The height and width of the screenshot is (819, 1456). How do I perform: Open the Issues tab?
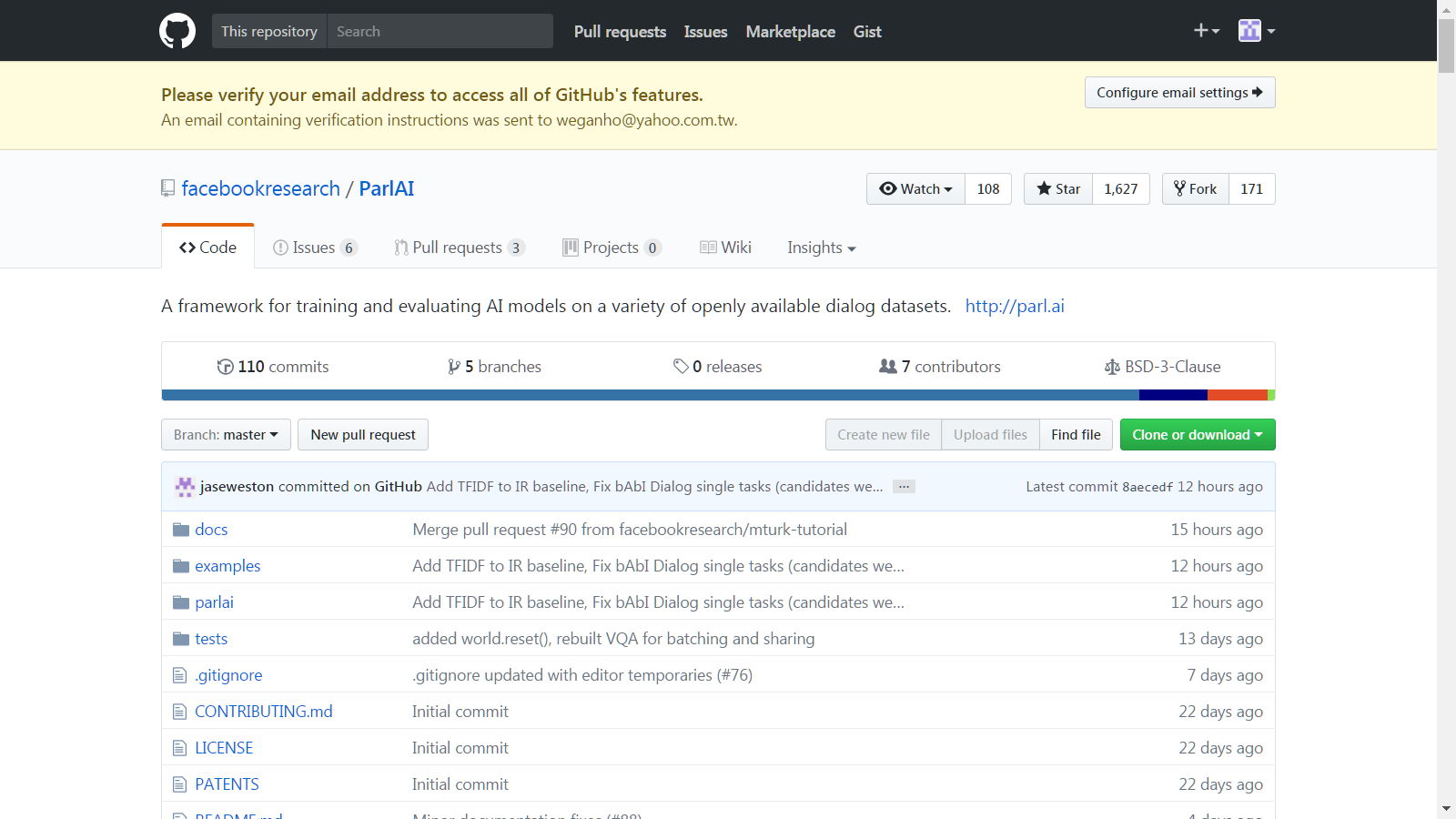(315, 248)
